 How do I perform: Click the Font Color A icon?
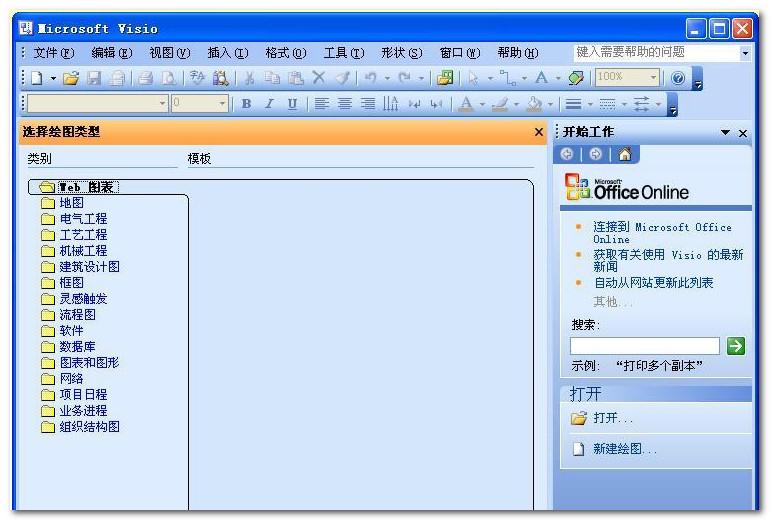[466, 104]
